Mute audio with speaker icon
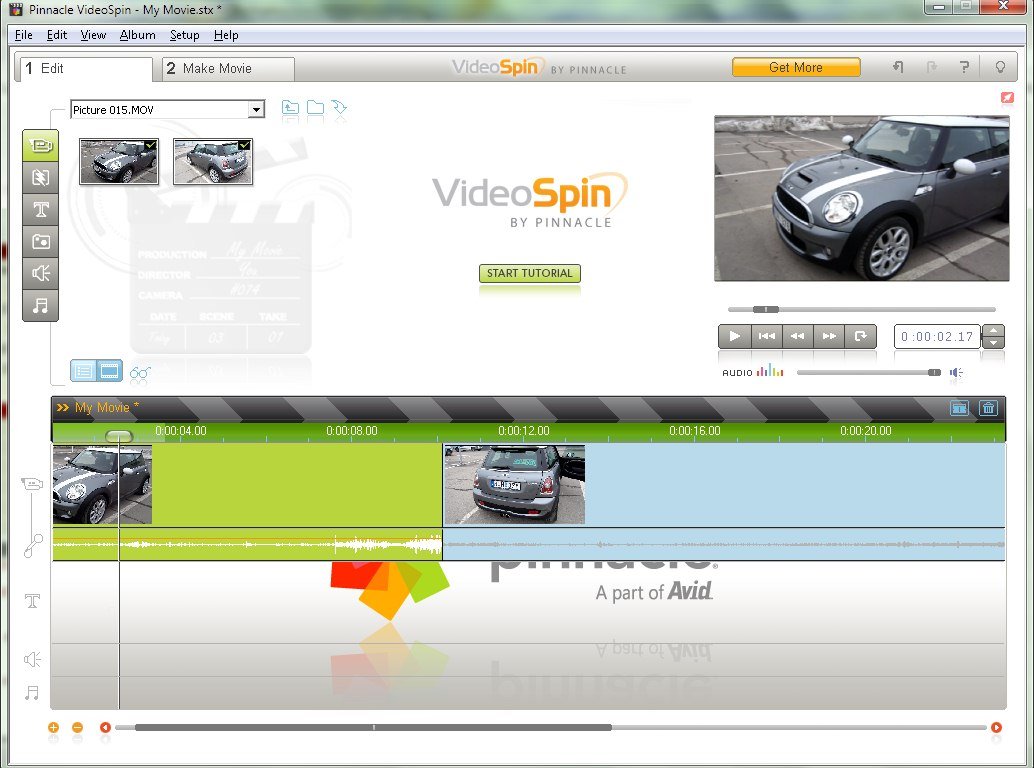This screenshot has width=1034, height=768. [x=956, y=372]
